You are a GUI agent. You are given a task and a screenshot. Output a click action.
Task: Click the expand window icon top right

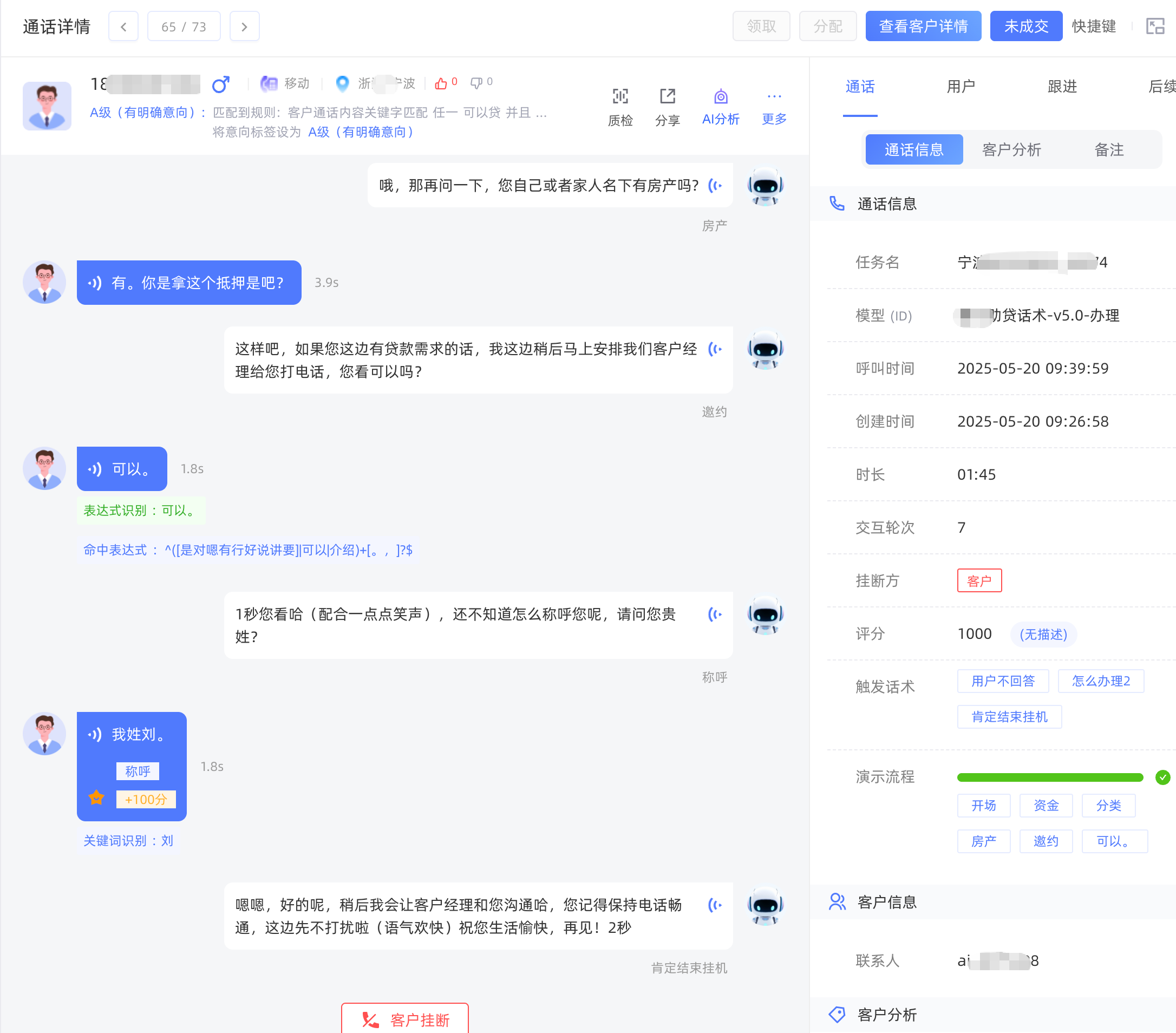coord(1155,27)
